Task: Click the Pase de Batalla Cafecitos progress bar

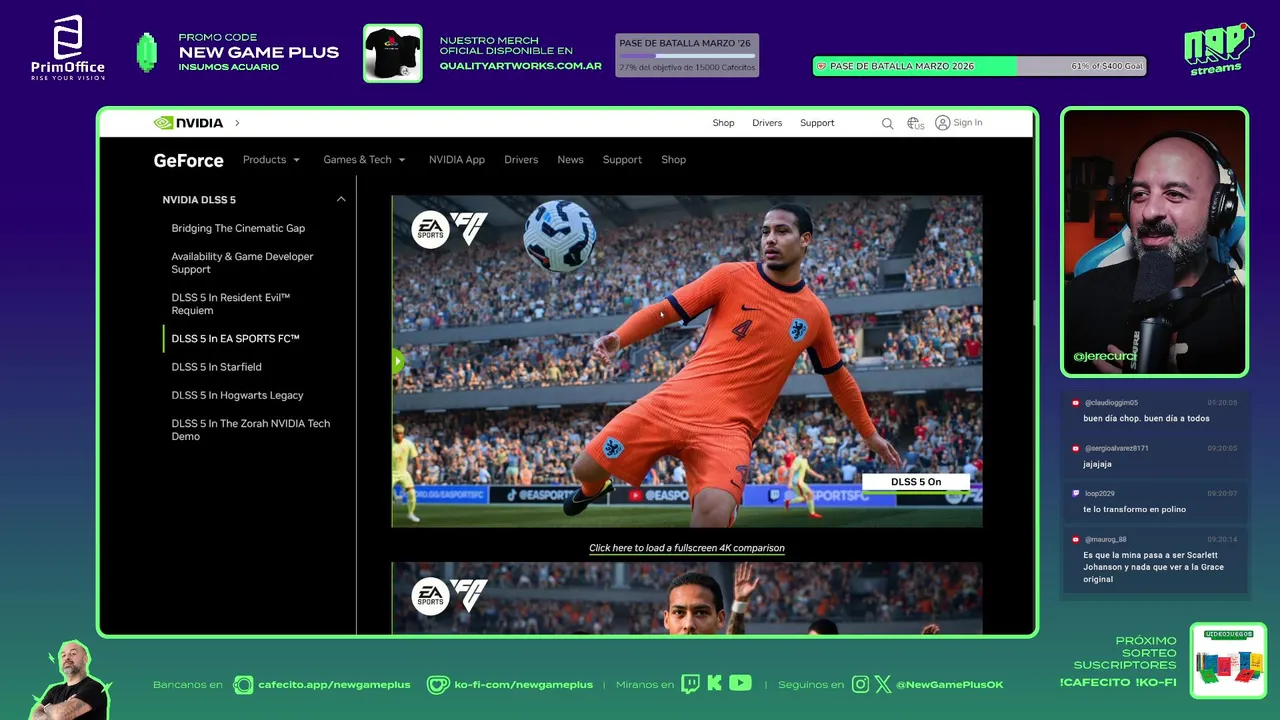Action: [x=687, y=55]
